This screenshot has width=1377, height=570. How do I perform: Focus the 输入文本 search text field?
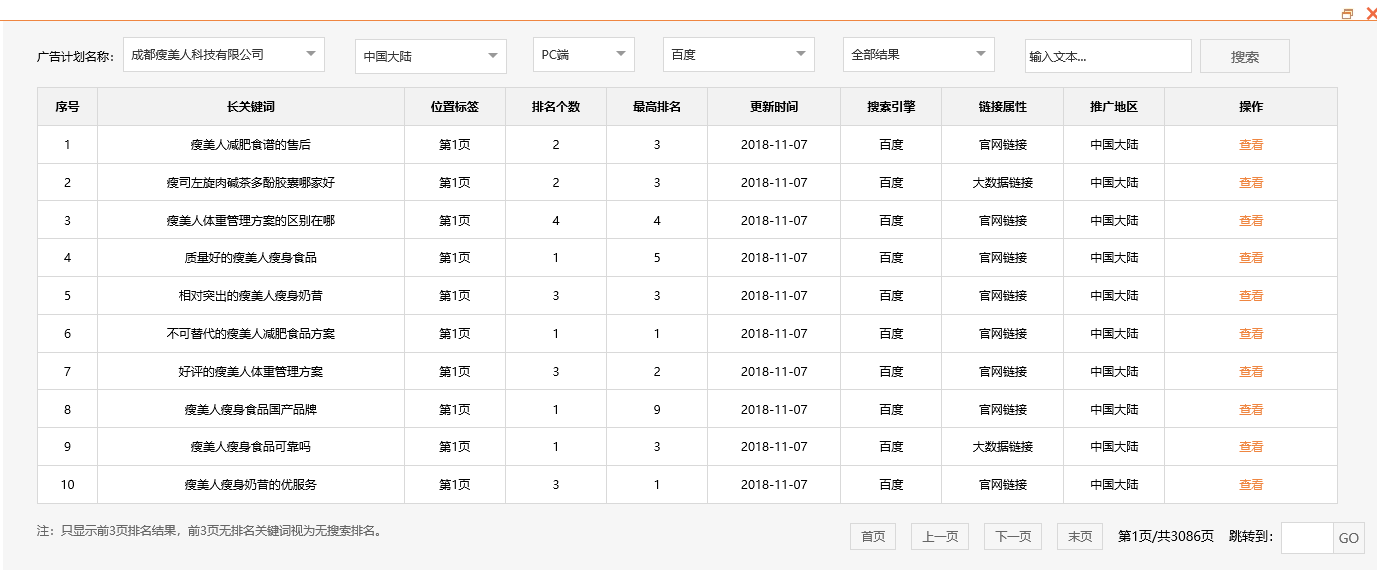point(1108,56)
